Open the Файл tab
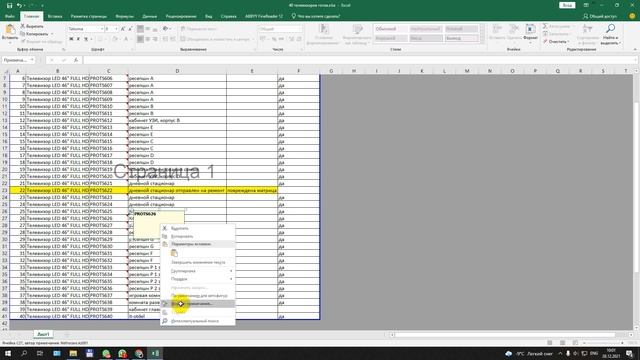 click(x=10, y=16)
